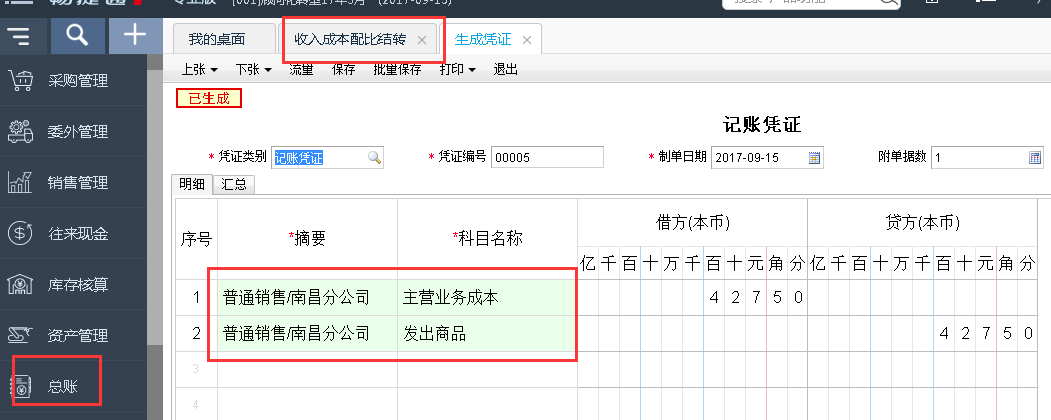Click the 贷方(本币) column header
This screenshot has height=420, width=1051.
coord(922,222)
